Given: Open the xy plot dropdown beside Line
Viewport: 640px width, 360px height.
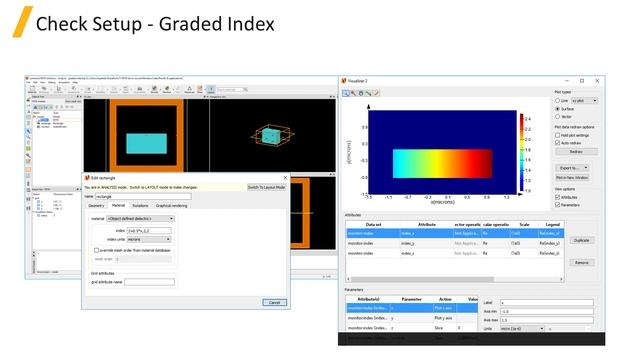Looking at the screenshot, I should [x=584, y=100].
